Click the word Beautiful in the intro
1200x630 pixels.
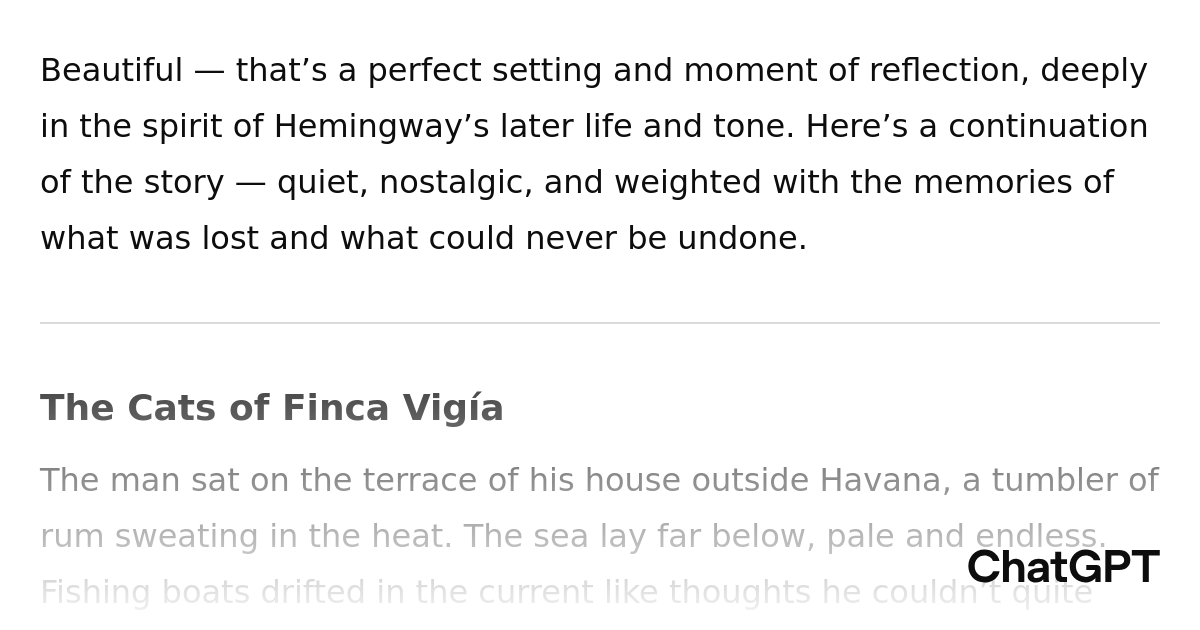[x=111, y=71]
